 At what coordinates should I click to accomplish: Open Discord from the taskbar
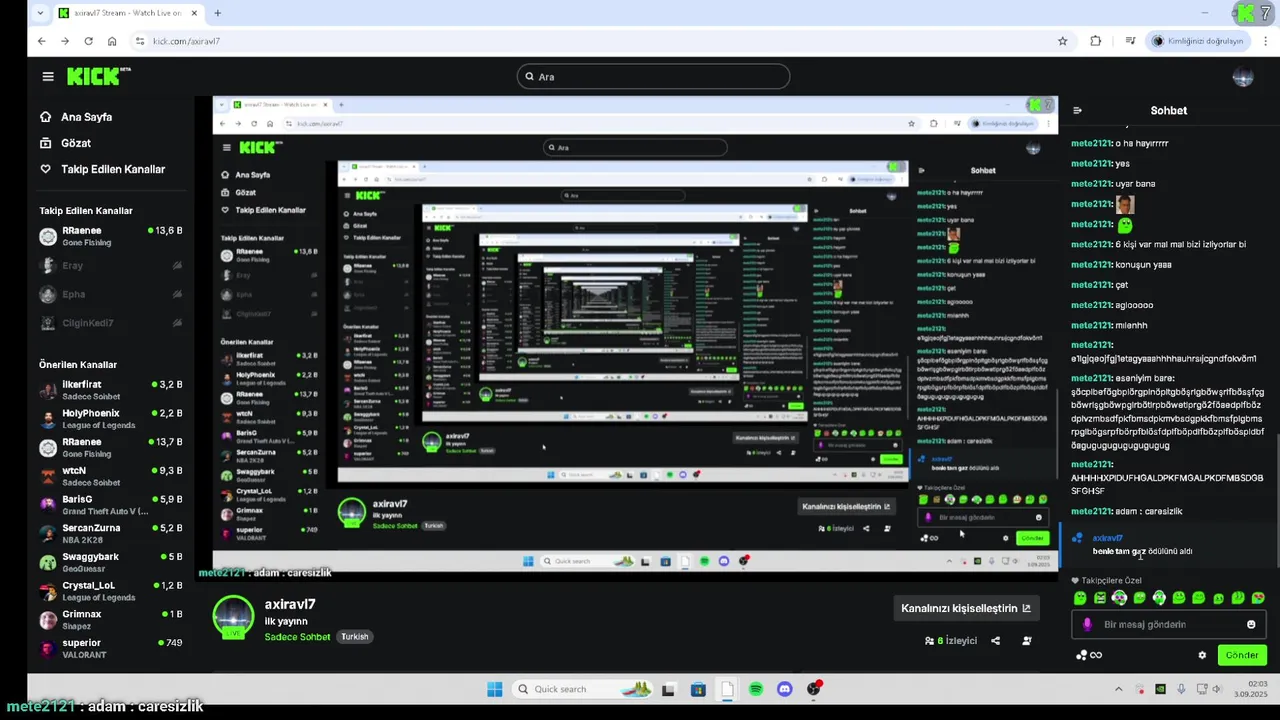click(x=785, y=689)
